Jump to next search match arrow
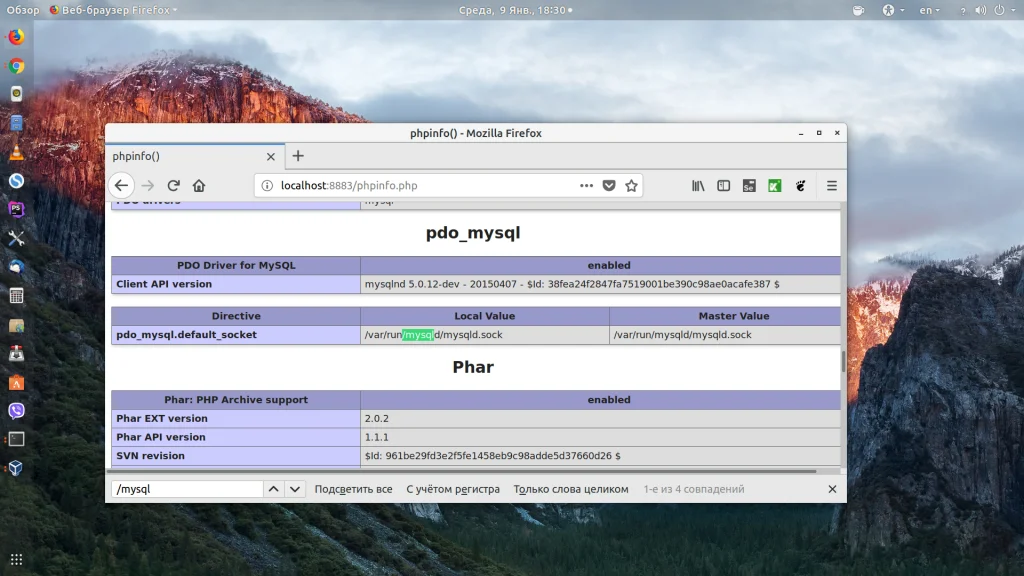Viewport: 1024px width, 576px height. (294, 489)
